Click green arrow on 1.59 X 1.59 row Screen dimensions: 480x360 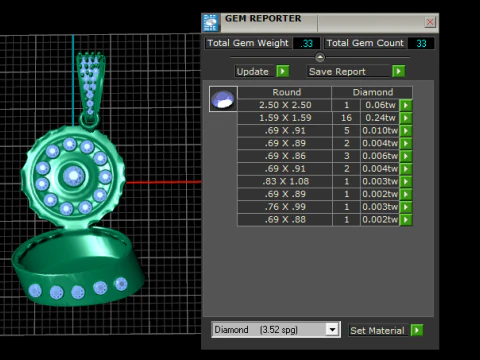pos(406,118)
